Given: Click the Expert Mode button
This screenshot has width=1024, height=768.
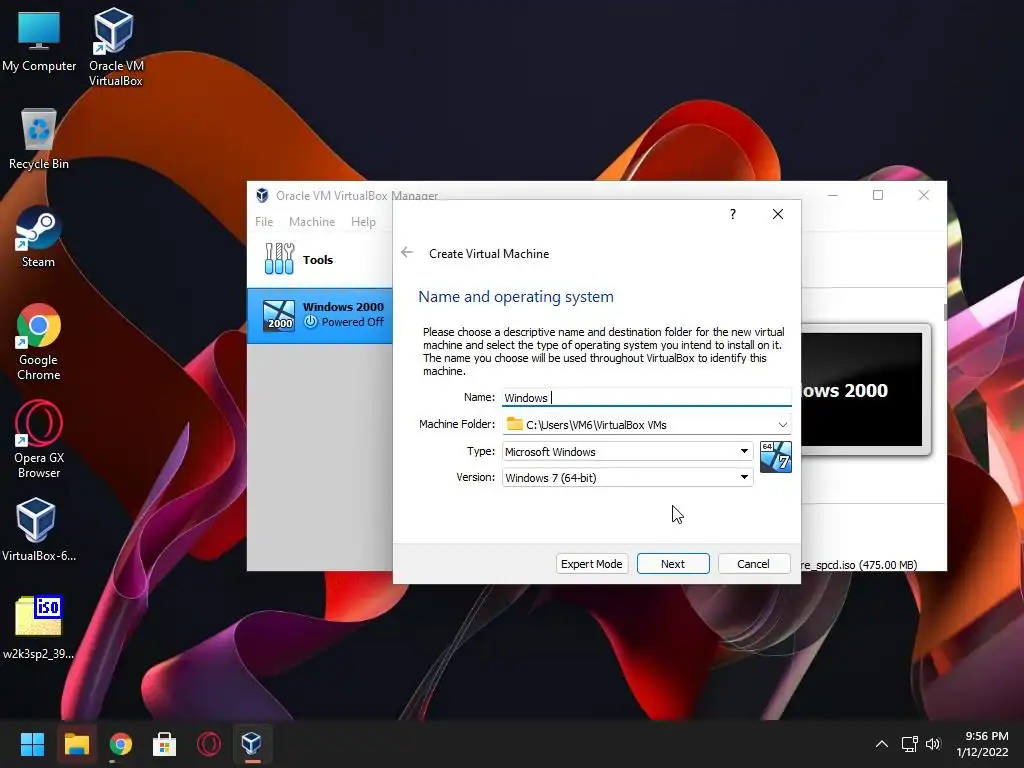Looking at the screenshot, I should point(592,564).
